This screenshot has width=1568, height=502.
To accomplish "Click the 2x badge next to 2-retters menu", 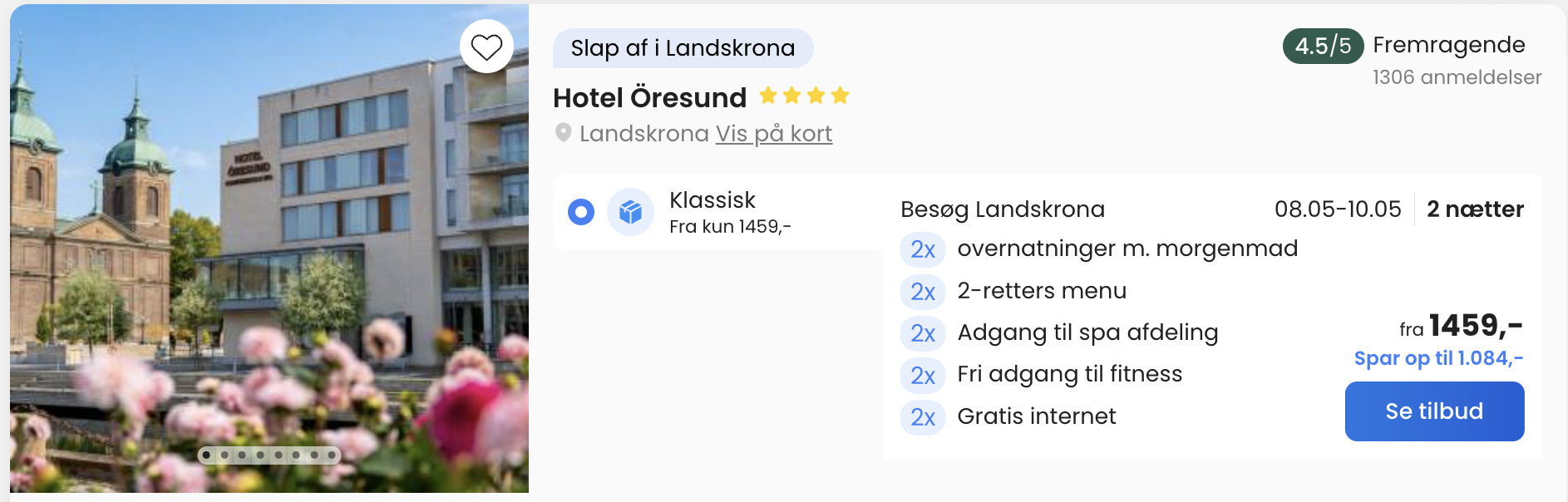I will coord(922,292).
